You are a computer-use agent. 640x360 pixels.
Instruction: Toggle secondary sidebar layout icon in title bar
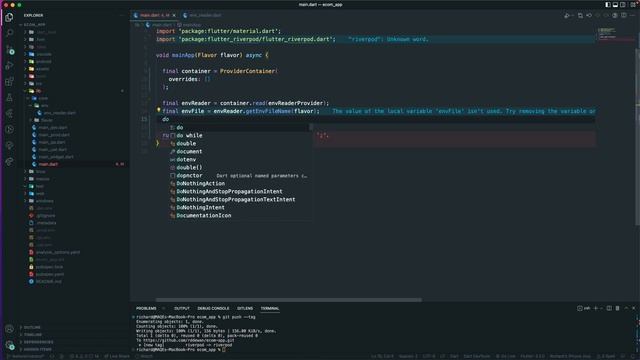click(622, 4)
